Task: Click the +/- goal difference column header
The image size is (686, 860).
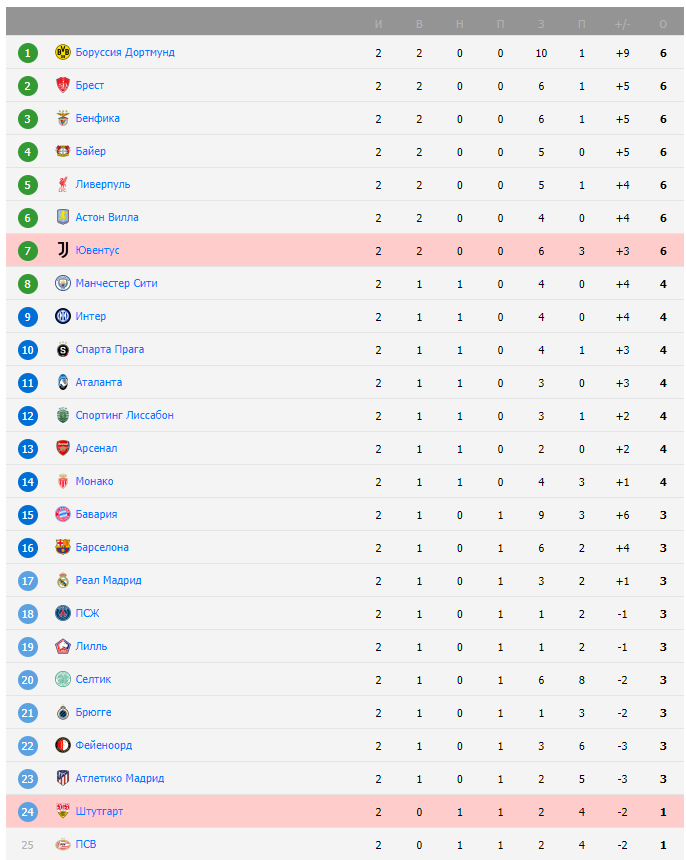Action: [x=623, y=23]
